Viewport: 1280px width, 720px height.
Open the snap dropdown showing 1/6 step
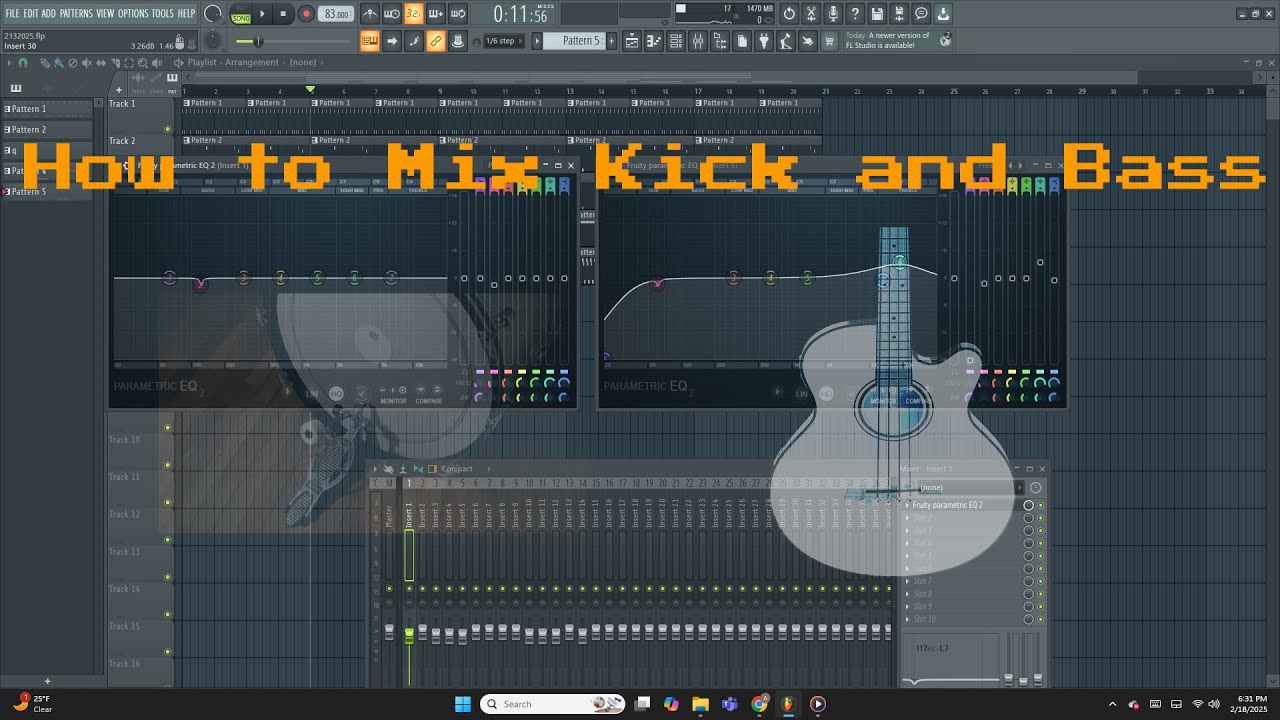pyautogui.click(x=503, y=41)
